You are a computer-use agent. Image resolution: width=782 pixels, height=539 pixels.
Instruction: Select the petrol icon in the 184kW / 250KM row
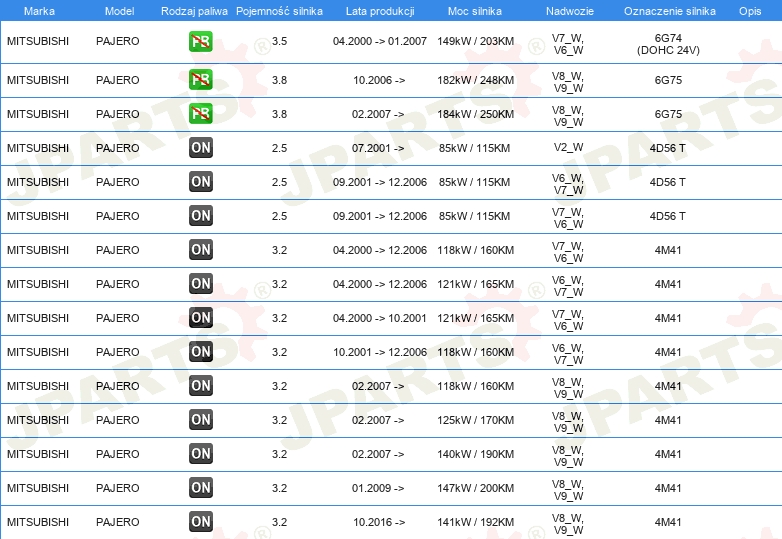(x=200, y=114)
